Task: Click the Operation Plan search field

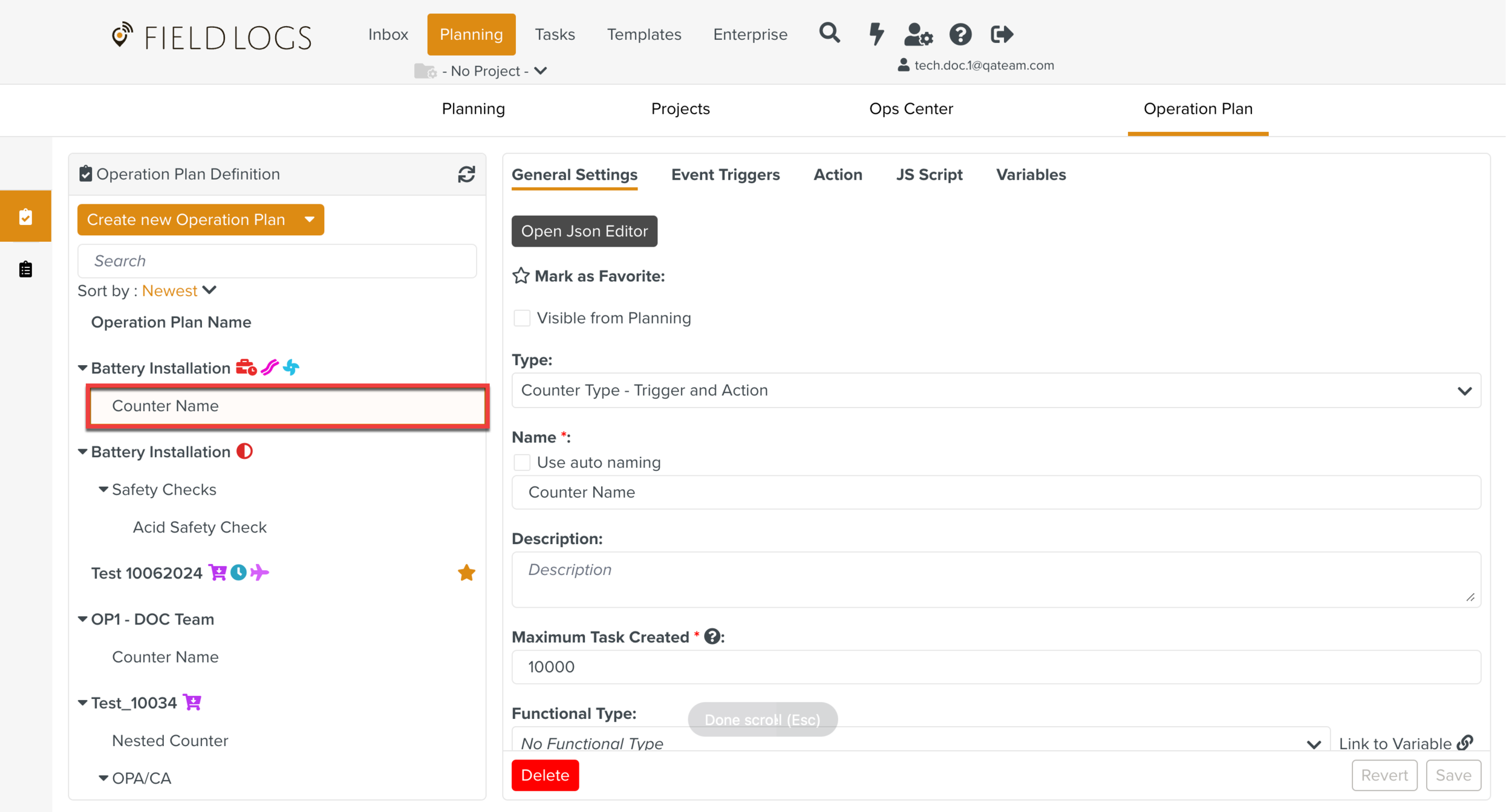Action: click(x=277, y=261)
